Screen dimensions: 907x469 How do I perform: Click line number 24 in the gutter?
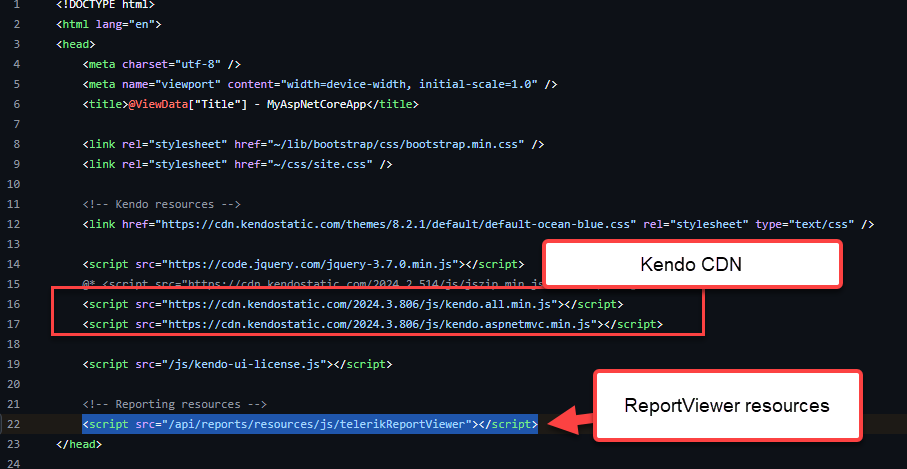point(14,464)
